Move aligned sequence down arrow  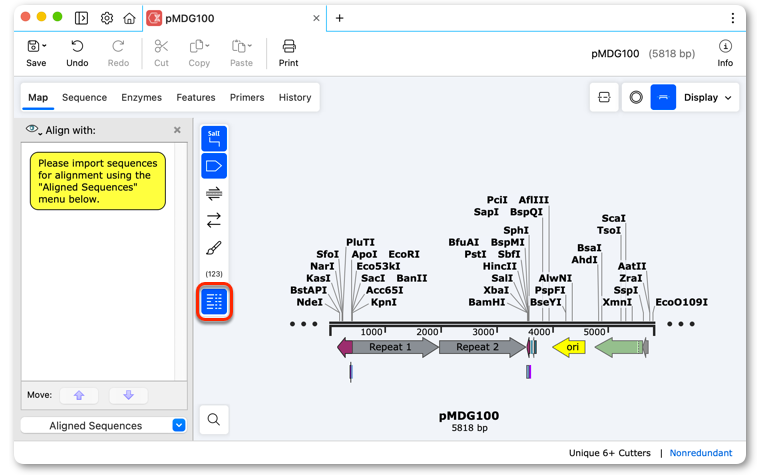pyautogui.click(x=128, y=395)
